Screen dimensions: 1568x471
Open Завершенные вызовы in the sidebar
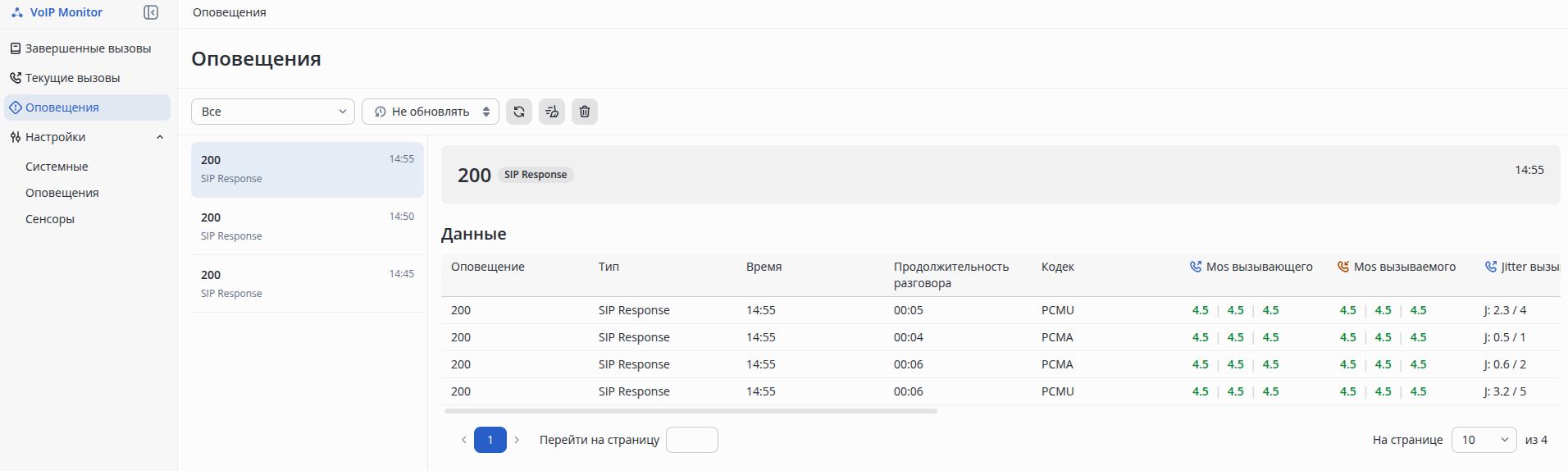88,48
